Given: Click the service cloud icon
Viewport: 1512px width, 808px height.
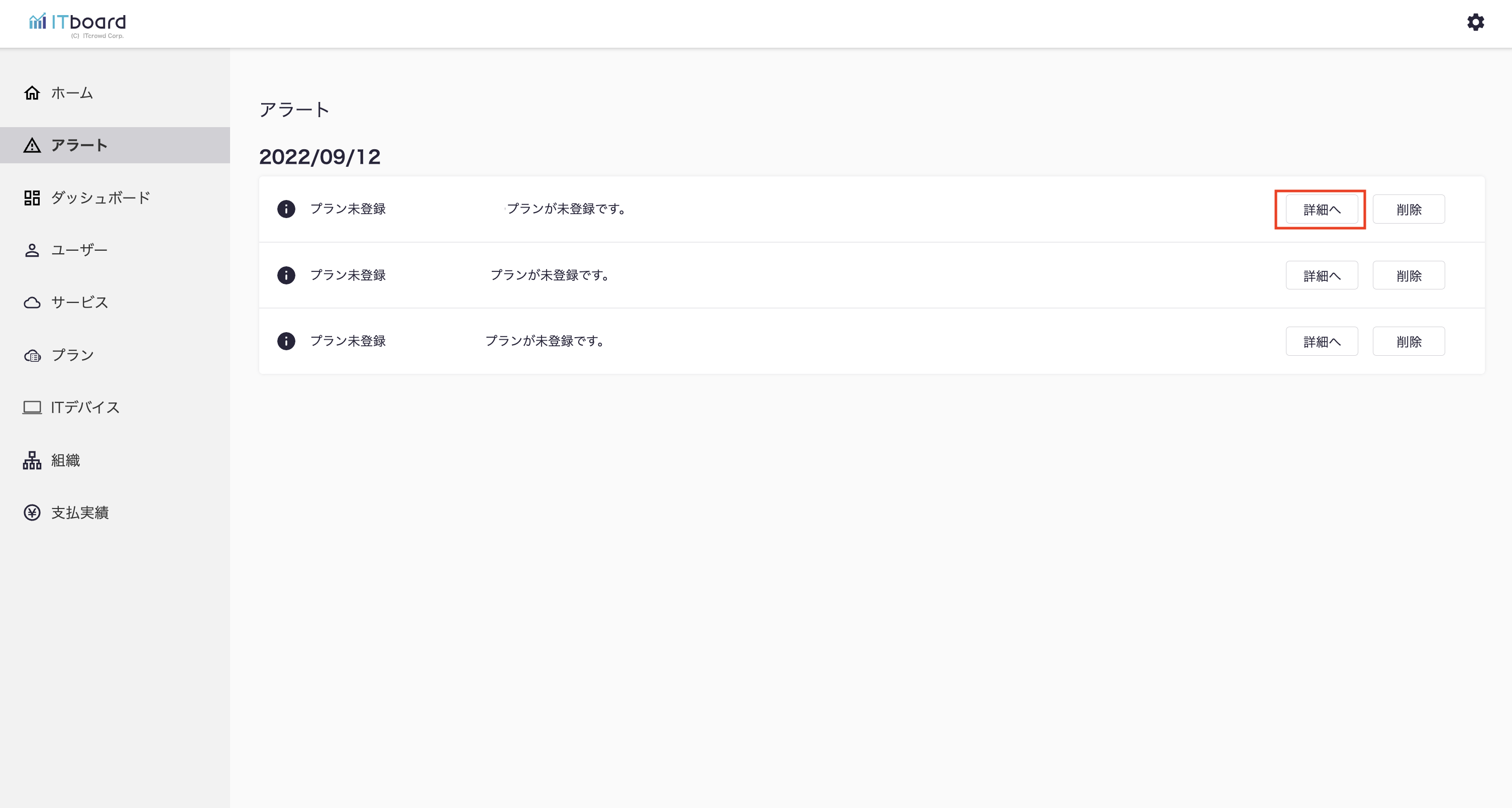Looking at the screenshot, I should point(32,302).
